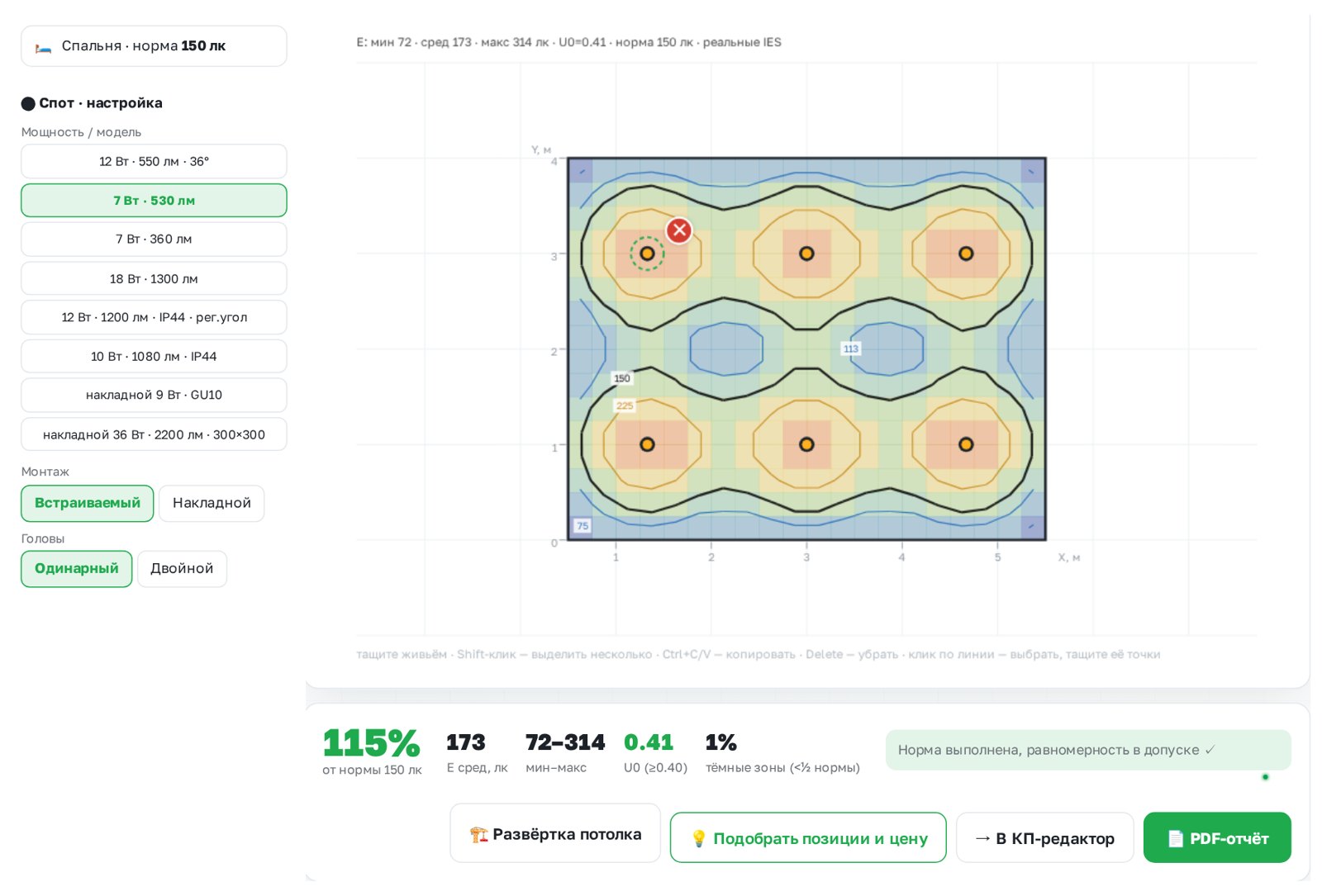This screenshot has height=896, width=1322.
Task: Click the blue low-light contour at plot center-left
Action: pyautogui.click(x=726, y=349)
